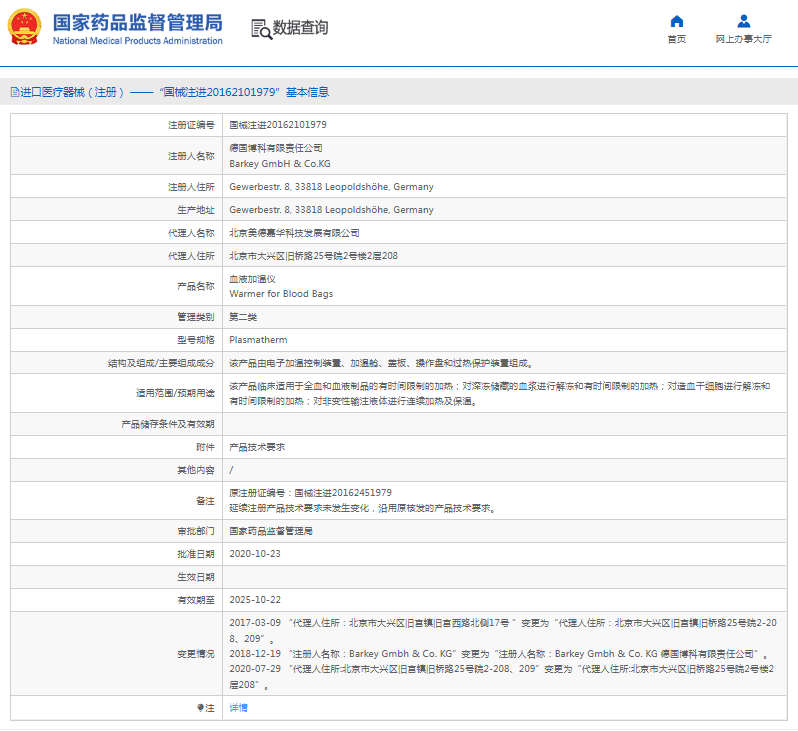Click the national emblem logo
Screen dimensions: 798x731
click(25, 29)
